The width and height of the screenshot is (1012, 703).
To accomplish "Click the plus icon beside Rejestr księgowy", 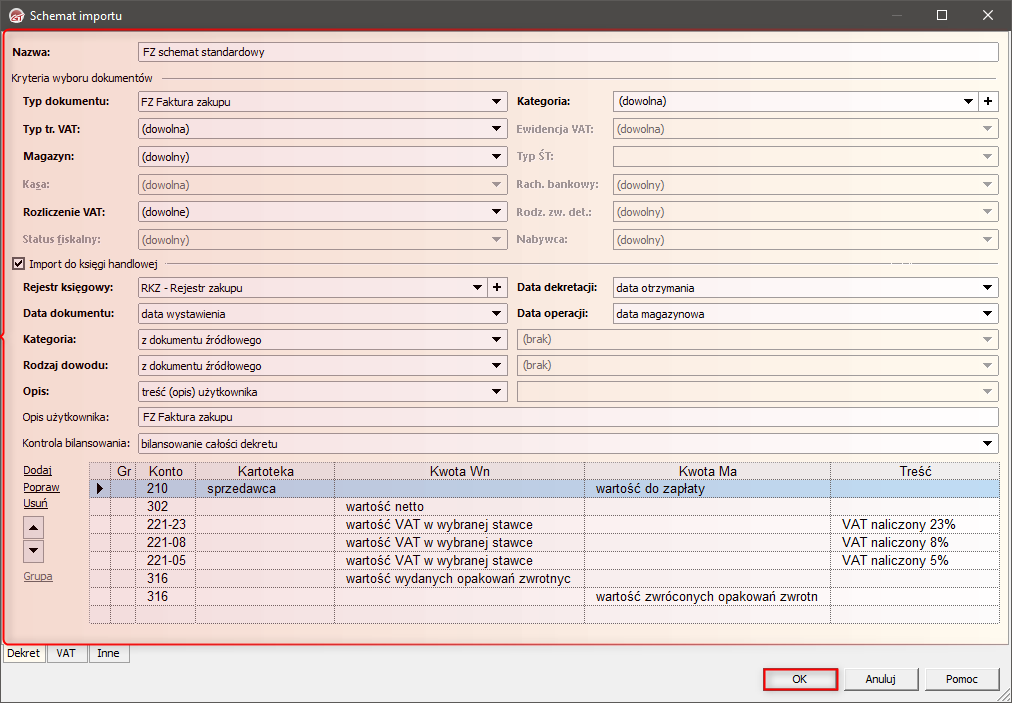I will coord(496,288).
